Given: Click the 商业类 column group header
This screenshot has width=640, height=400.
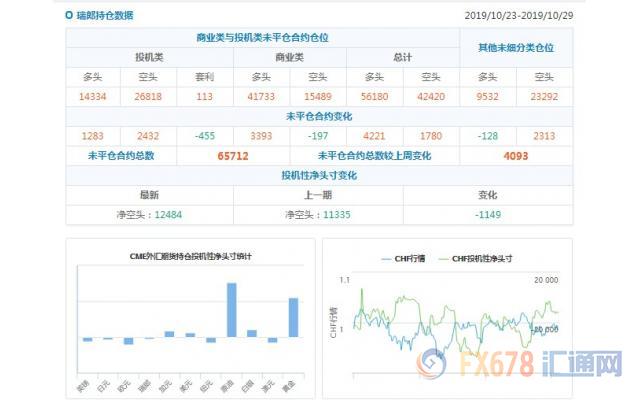Looking at the screenshot, I should click(x=289, y=57).
